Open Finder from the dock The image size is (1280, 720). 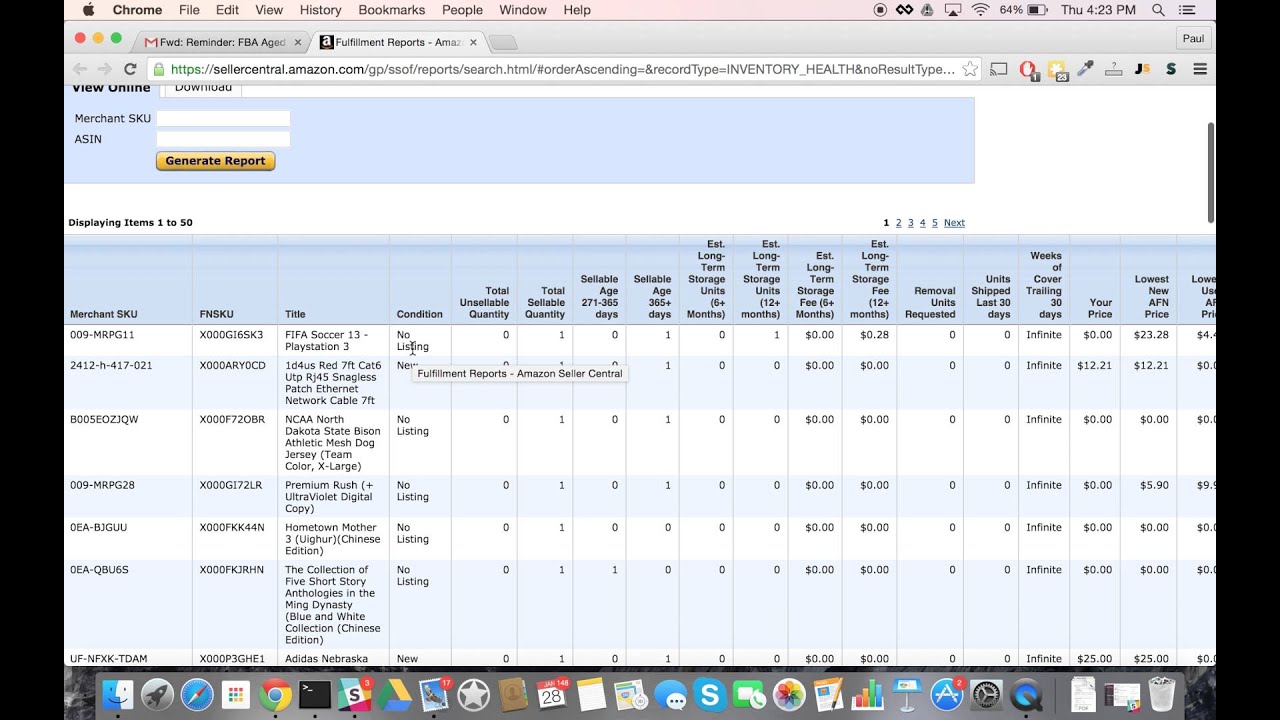click(x=118, y=694)
